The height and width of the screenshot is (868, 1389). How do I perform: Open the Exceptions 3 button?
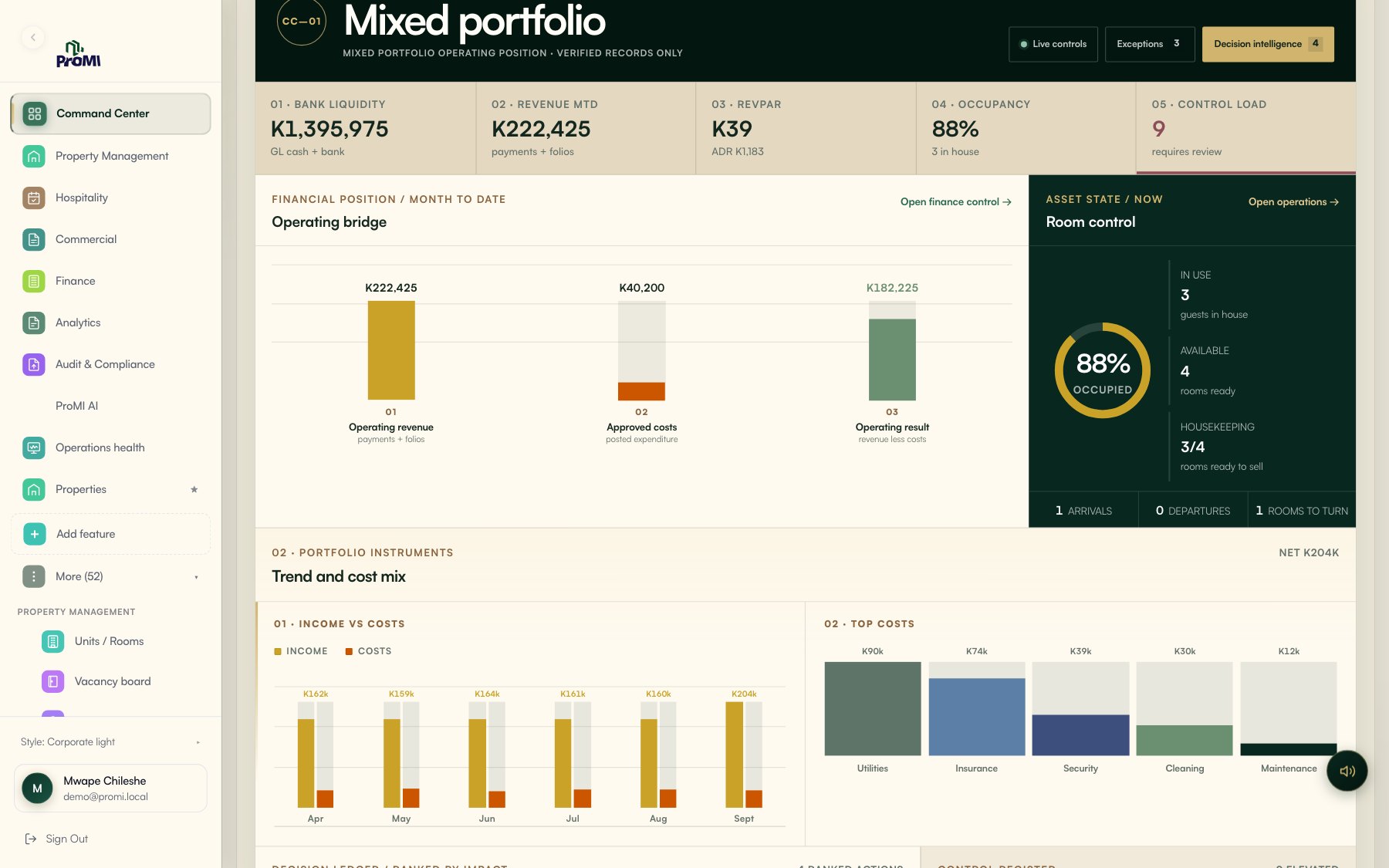click(x=1149, y=44)
